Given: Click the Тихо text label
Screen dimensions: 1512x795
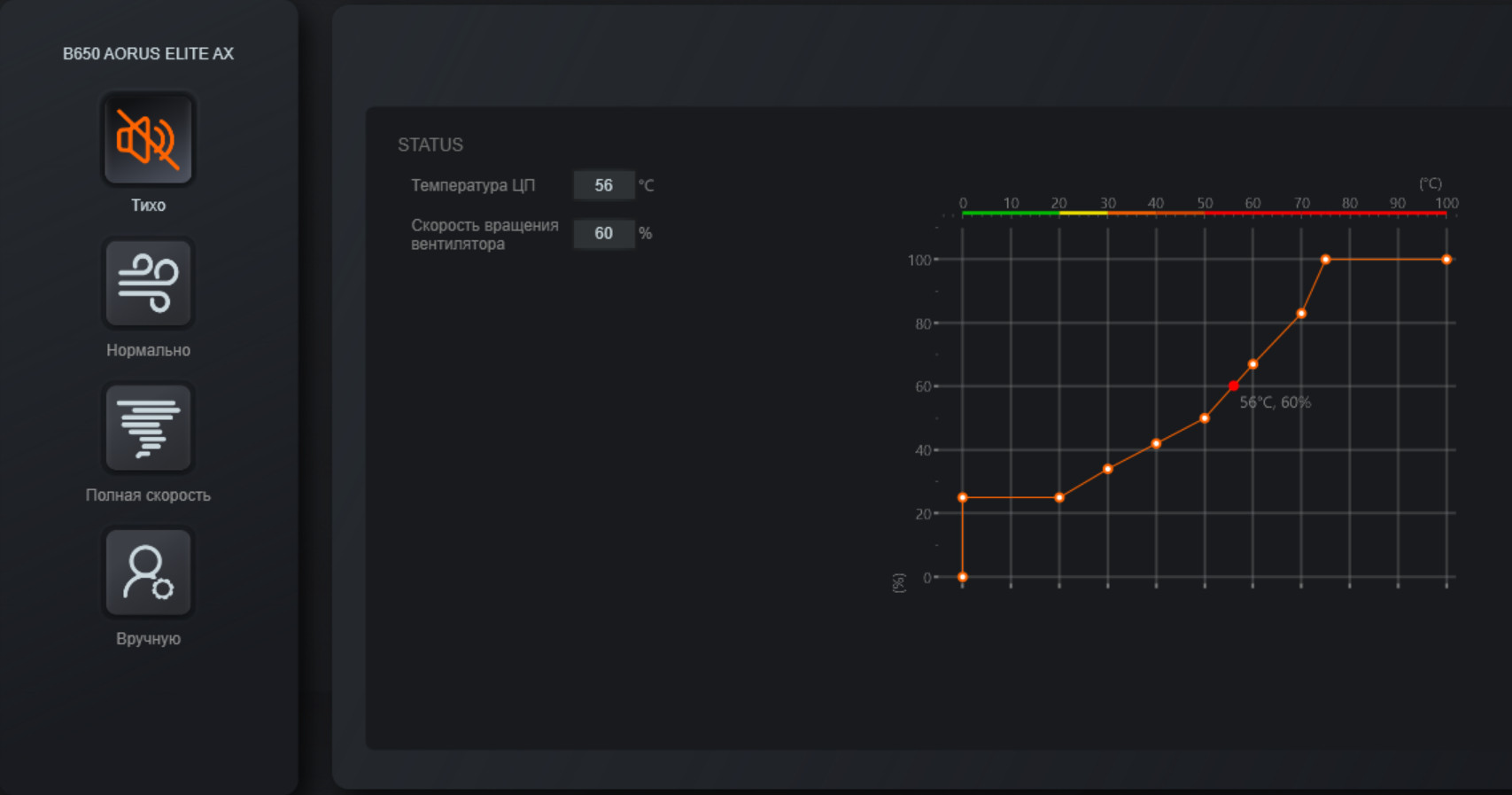Looking at the screenshot, I should pos(148,206).
